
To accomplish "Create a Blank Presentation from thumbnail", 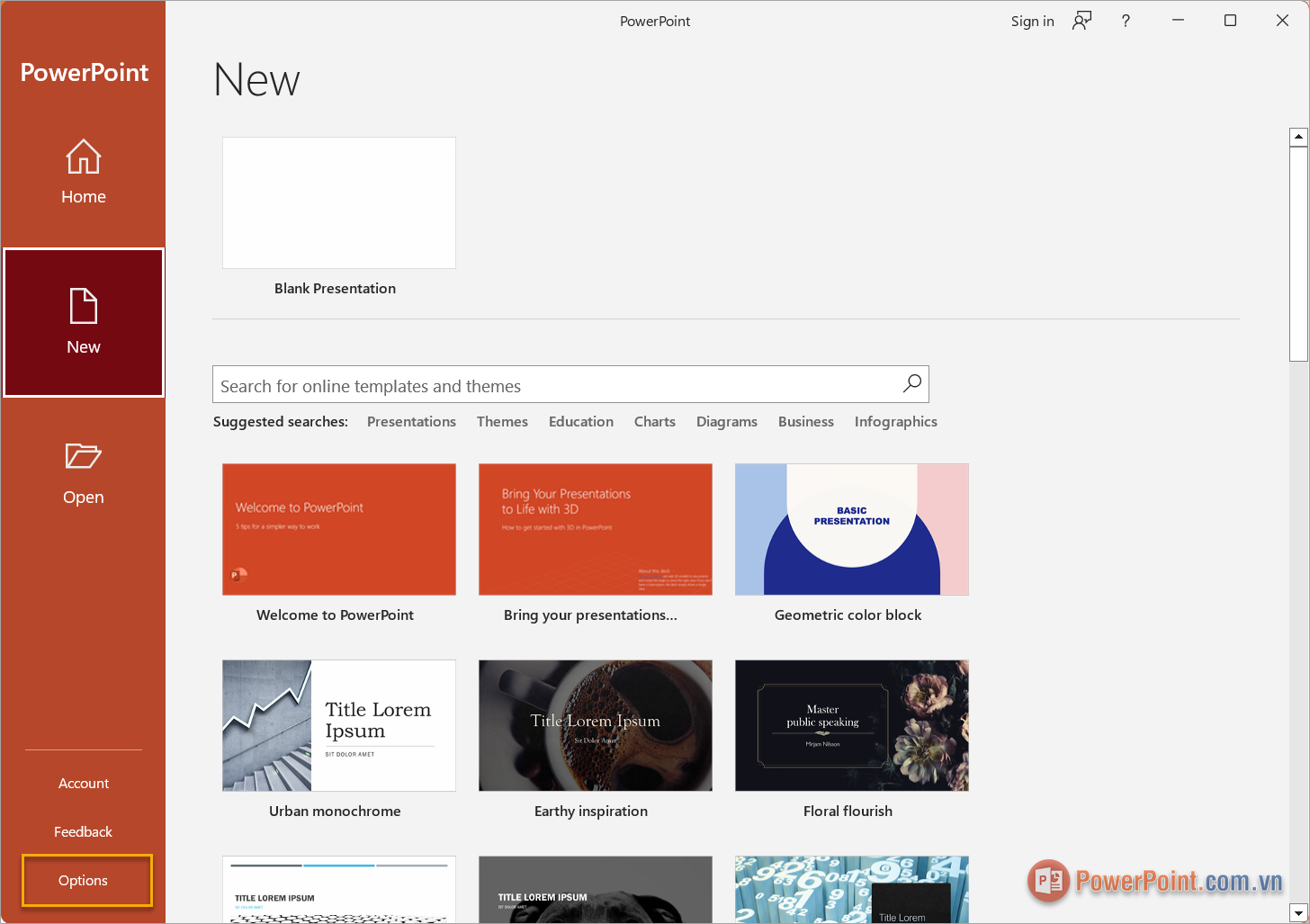I will 339,202.
